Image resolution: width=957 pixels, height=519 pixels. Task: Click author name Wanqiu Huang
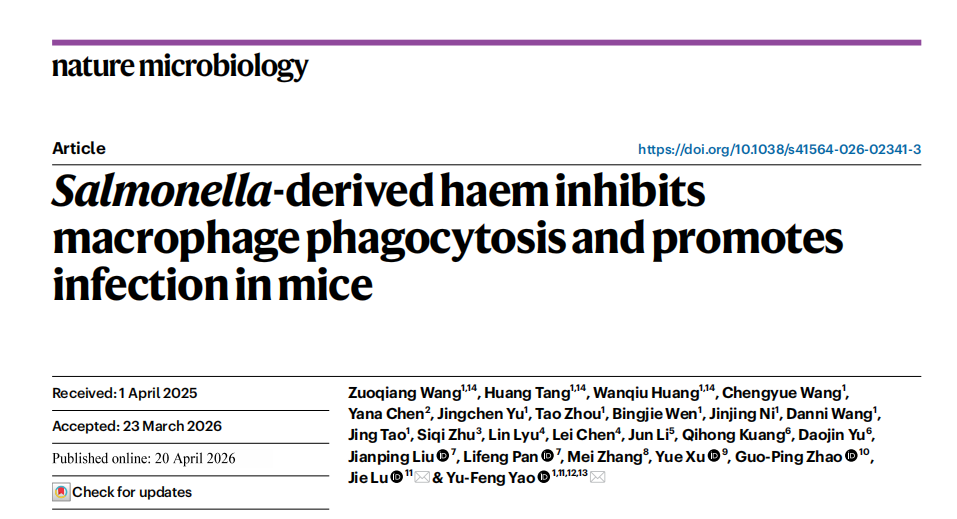point(646,393)
